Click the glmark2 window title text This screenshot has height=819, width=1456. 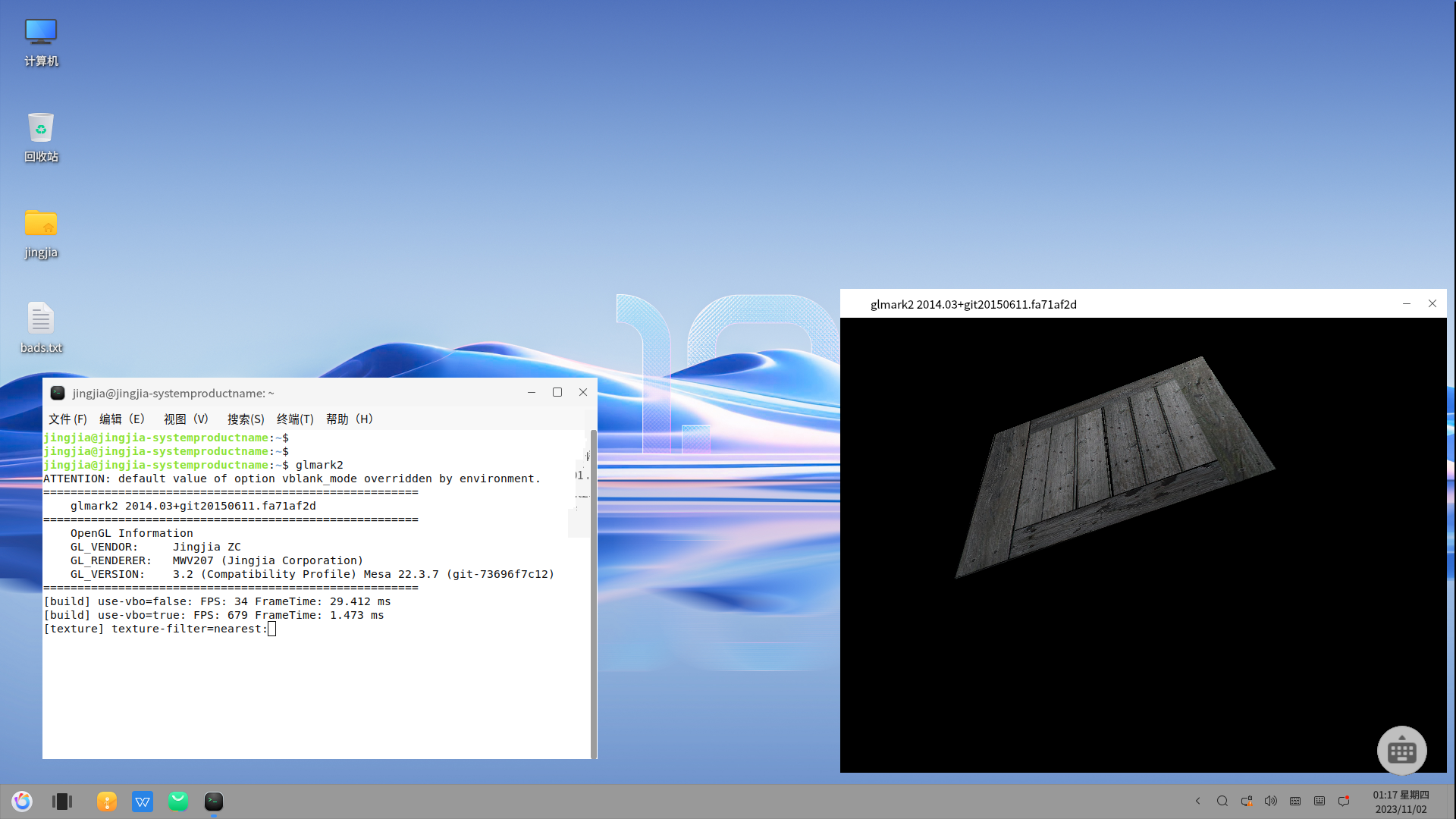point(973,304)
